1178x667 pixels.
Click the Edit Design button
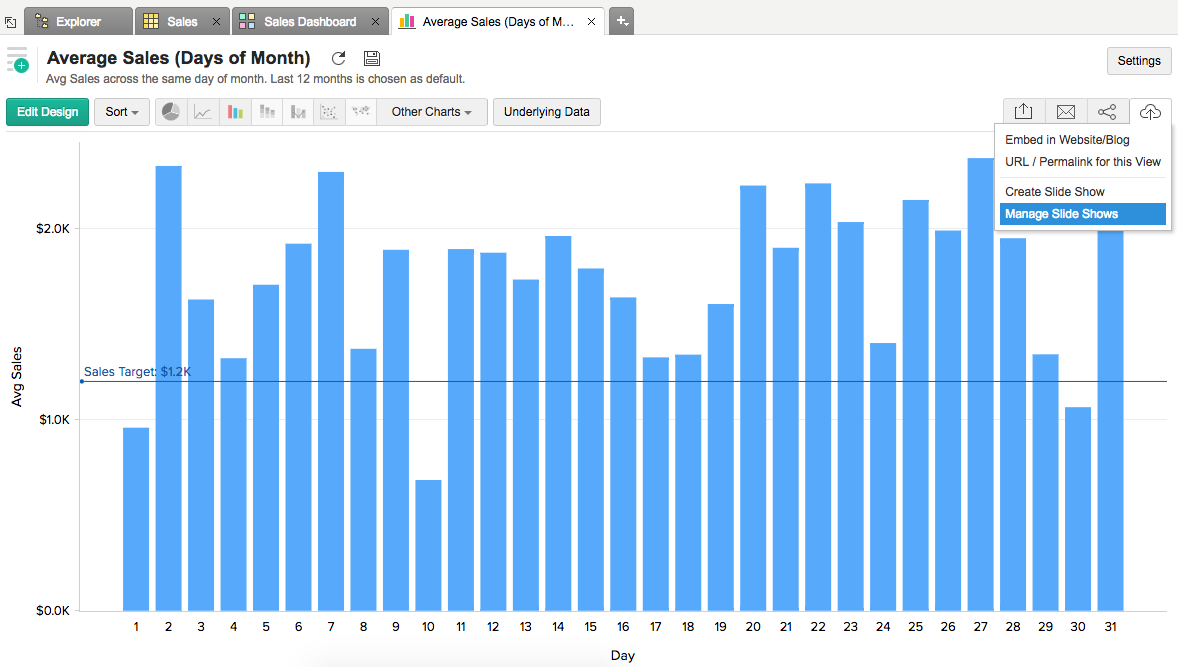(x=48, y=112)
